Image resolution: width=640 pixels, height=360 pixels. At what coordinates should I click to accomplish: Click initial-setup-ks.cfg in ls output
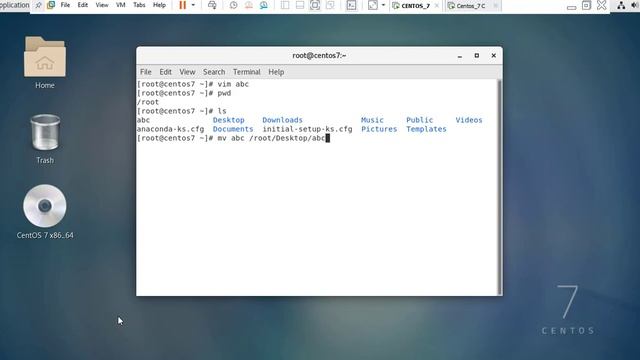(307, 129)
